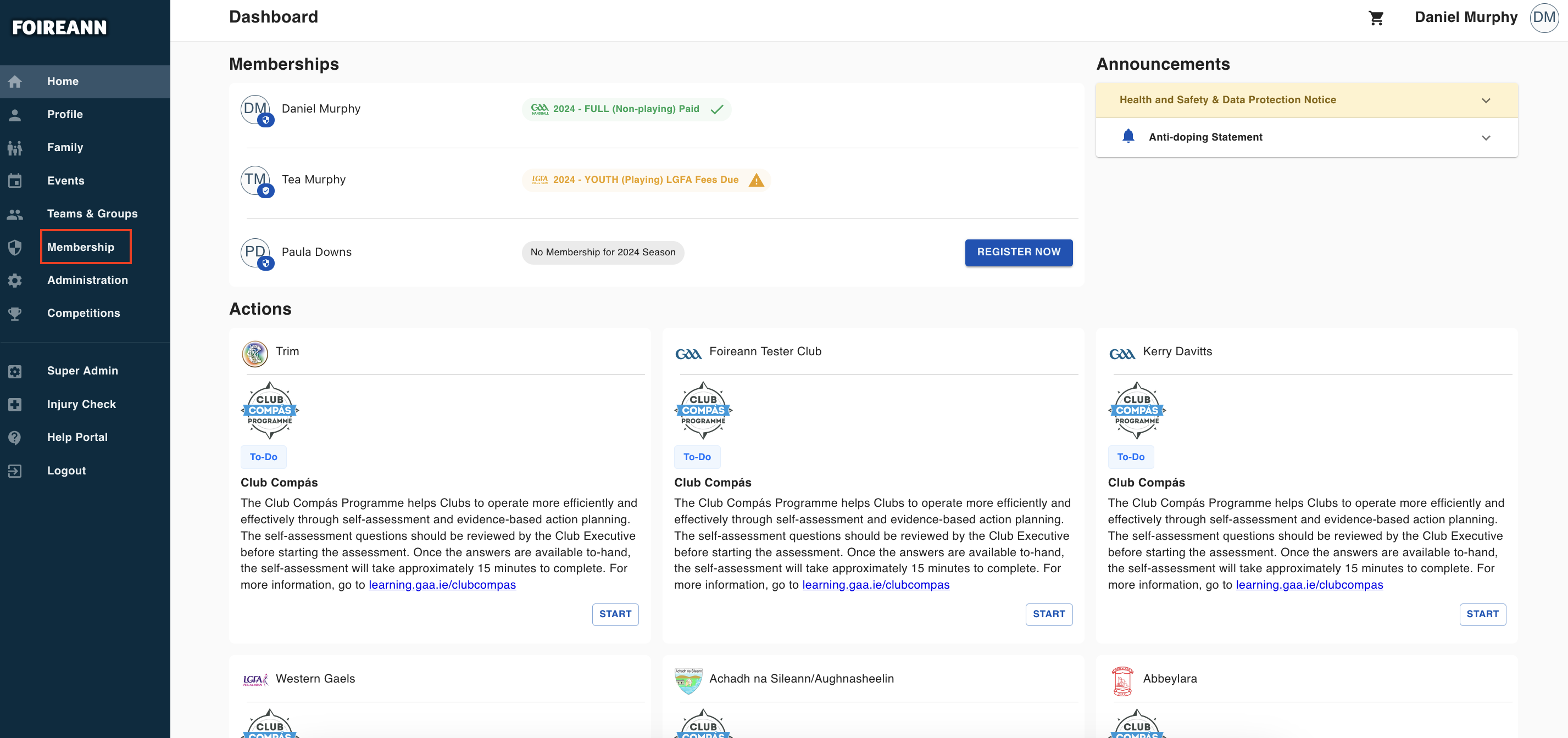Viewport: 1568px width, 738px height.
Task: Click No Membership for 2024 Season chip
Action: pyautogui.click(x=603, y=253)
